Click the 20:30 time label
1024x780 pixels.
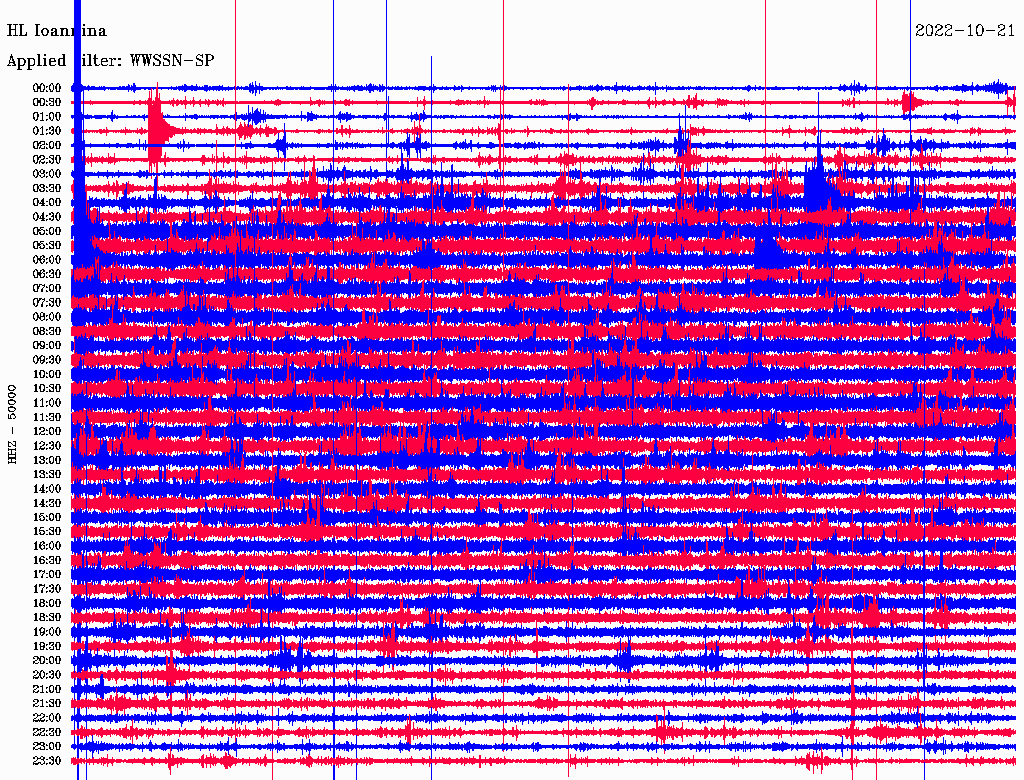click(x=47, y=675)
